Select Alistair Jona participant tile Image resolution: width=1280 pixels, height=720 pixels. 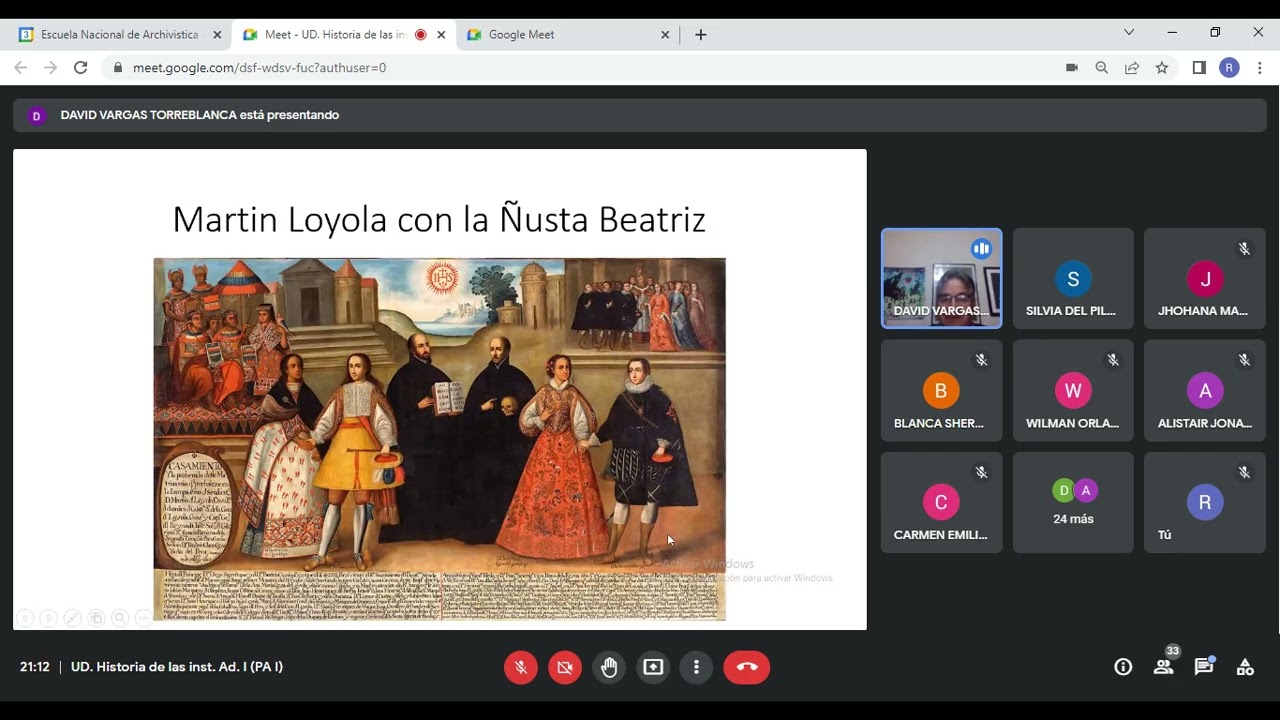[x=1205, y=390]
